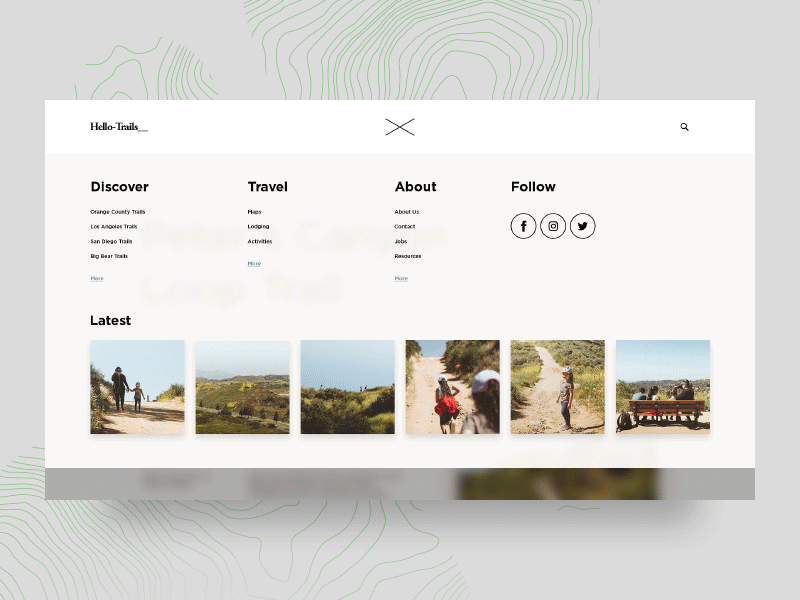
Task: Open the Big Bear Trails page
Action: [109, 256]
